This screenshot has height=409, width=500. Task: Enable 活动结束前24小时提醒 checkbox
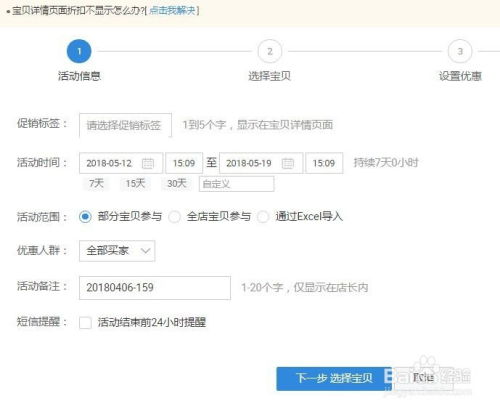(x=85, y=322)
